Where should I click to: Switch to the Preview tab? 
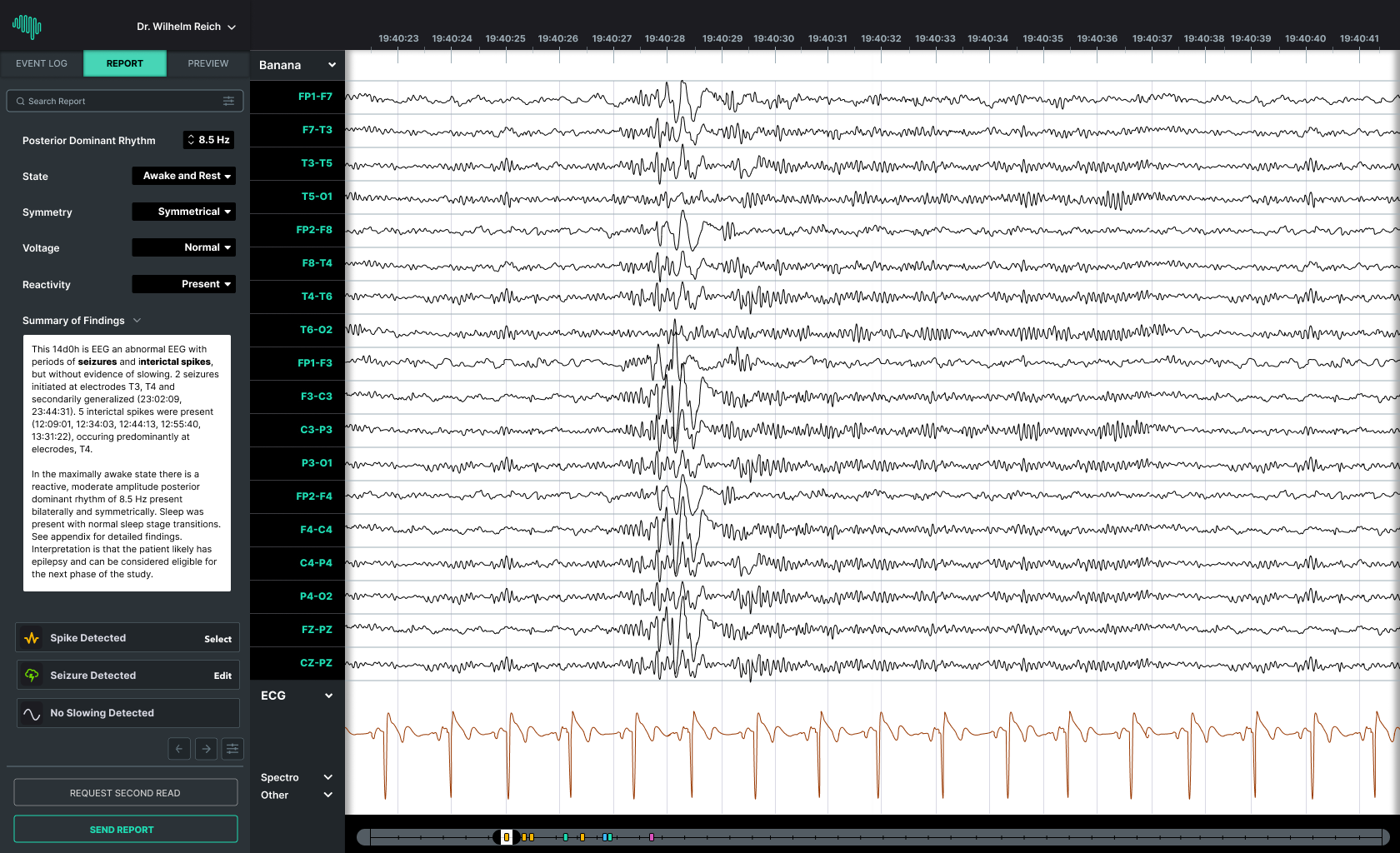[x=207, y=63]
